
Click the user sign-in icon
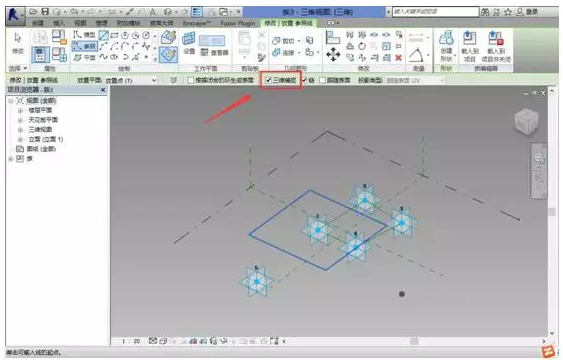click(519, 12)
